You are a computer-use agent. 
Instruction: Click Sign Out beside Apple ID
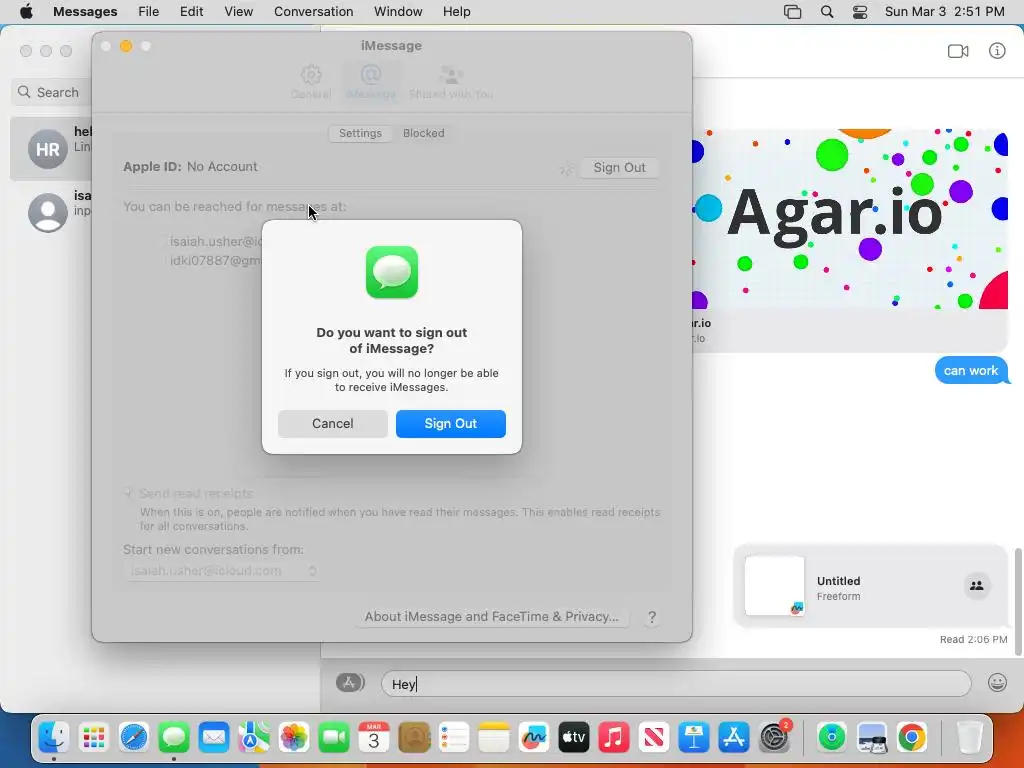[619, 168]
